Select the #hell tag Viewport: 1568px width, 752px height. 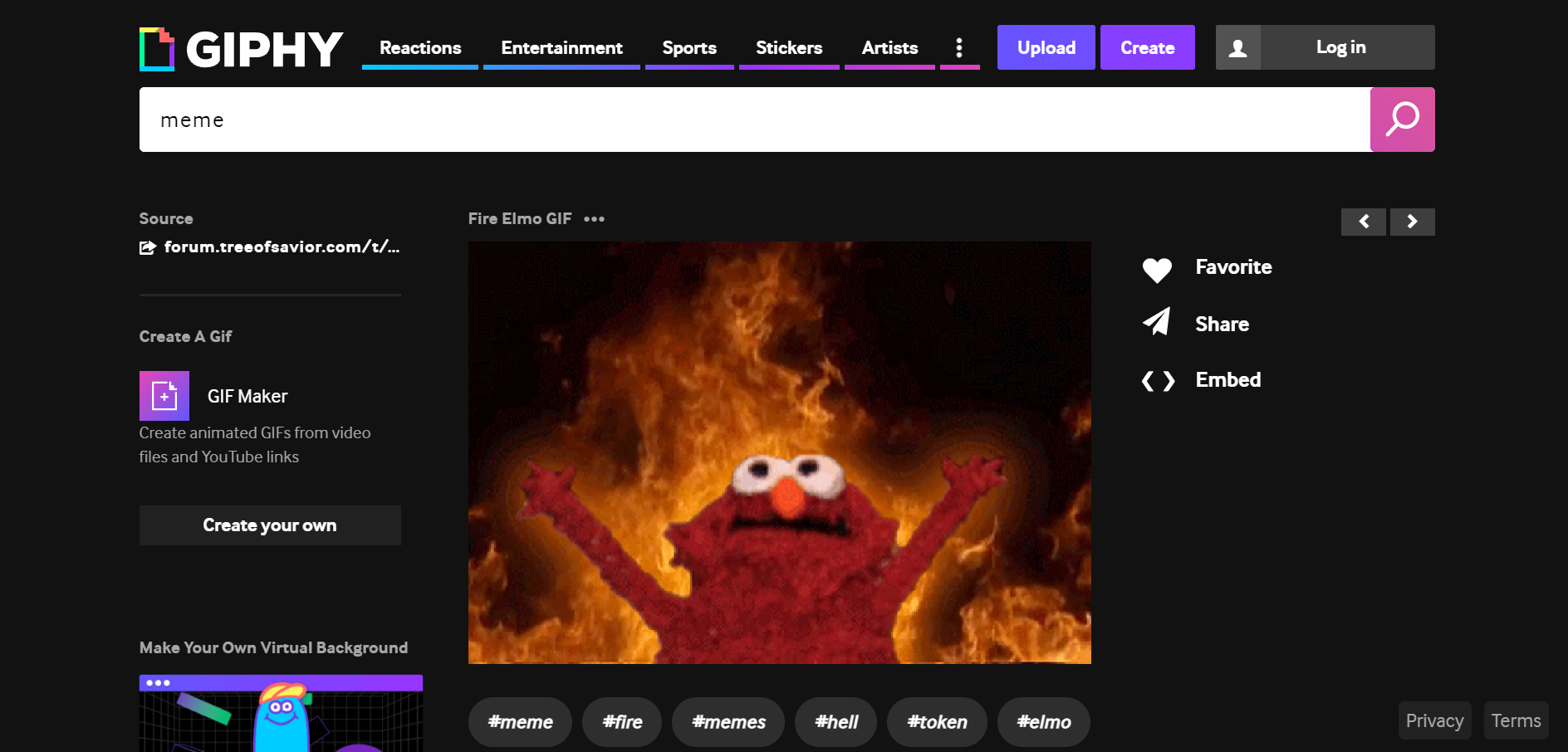click(835, 722)
